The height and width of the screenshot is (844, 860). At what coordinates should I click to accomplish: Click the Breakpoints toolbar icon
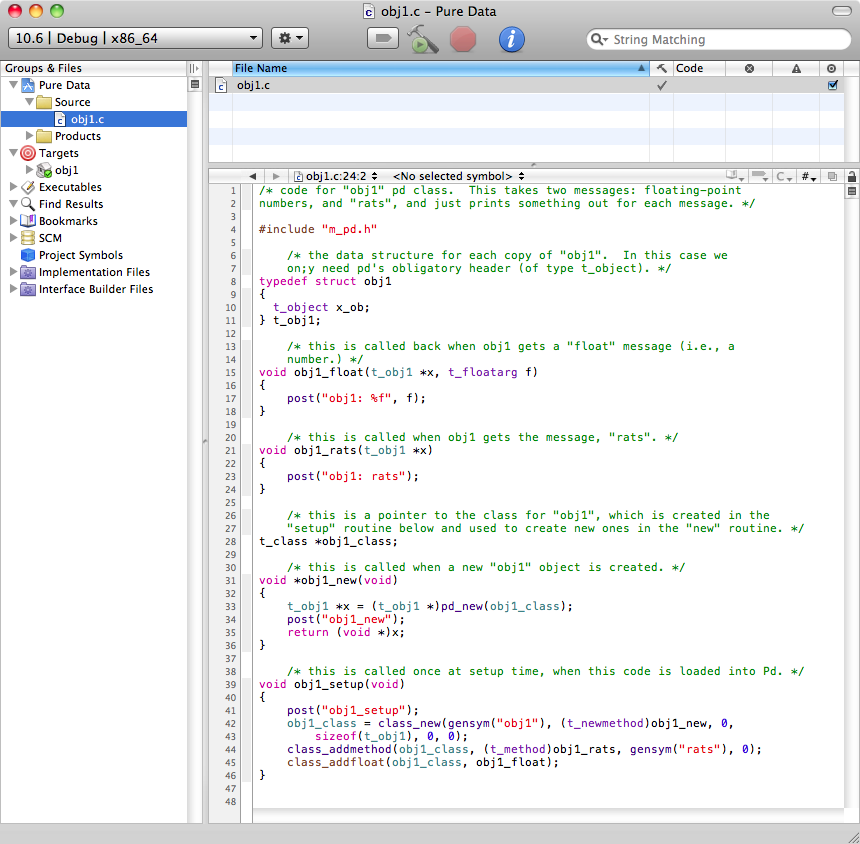coord(382,39)
